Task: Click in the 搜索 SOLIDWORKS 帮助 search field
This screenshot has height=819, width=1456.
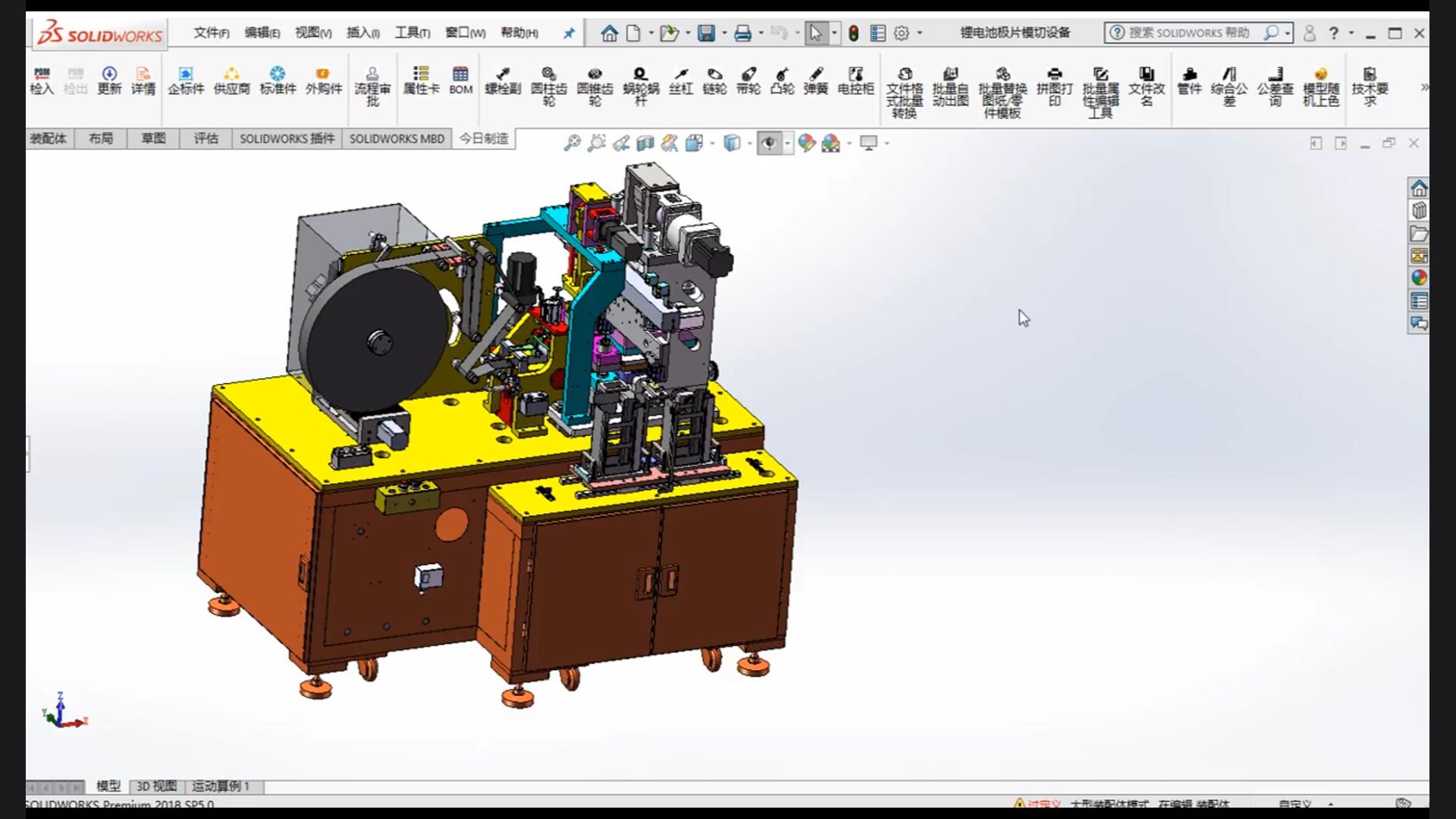Action: [1189, 33]
